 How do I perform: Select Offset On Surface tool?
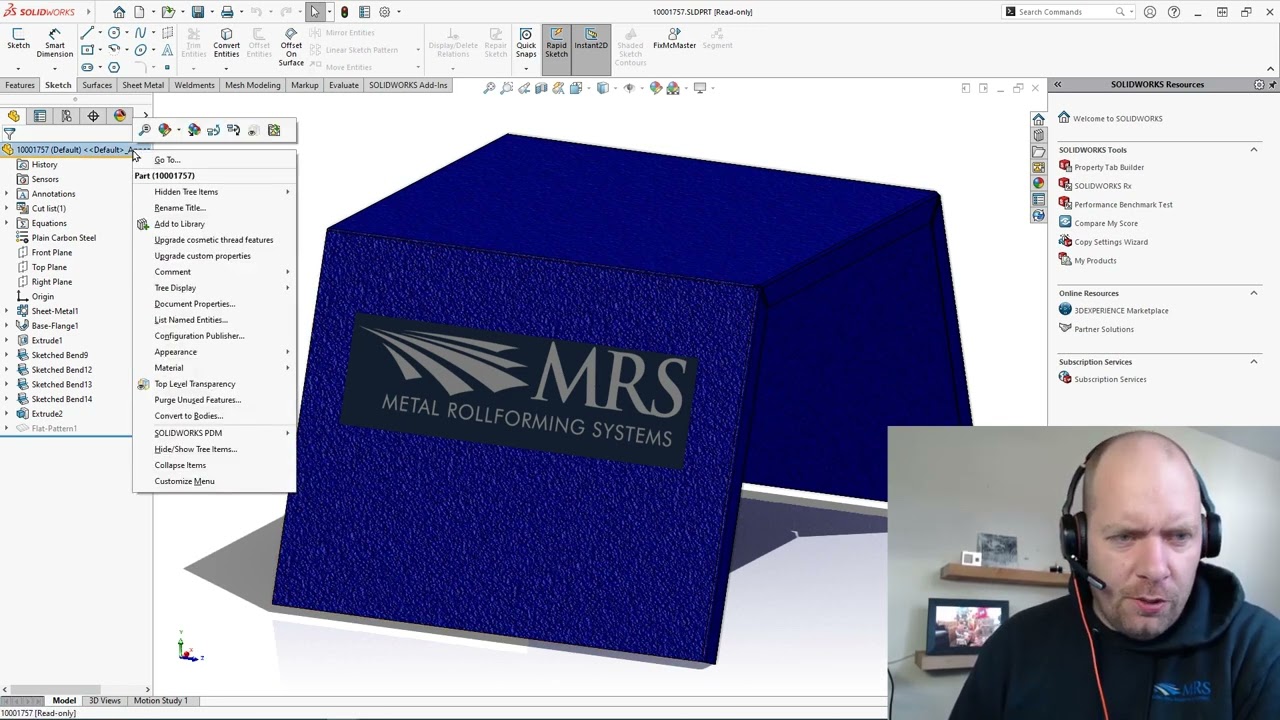click(x=291, y=47)
